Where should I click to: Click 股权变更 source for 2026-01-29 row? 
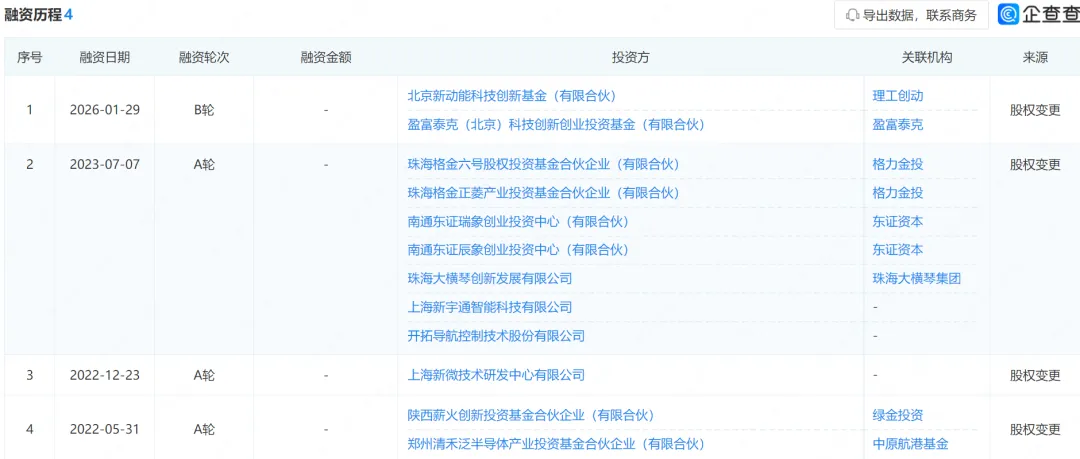(1035, 110)
